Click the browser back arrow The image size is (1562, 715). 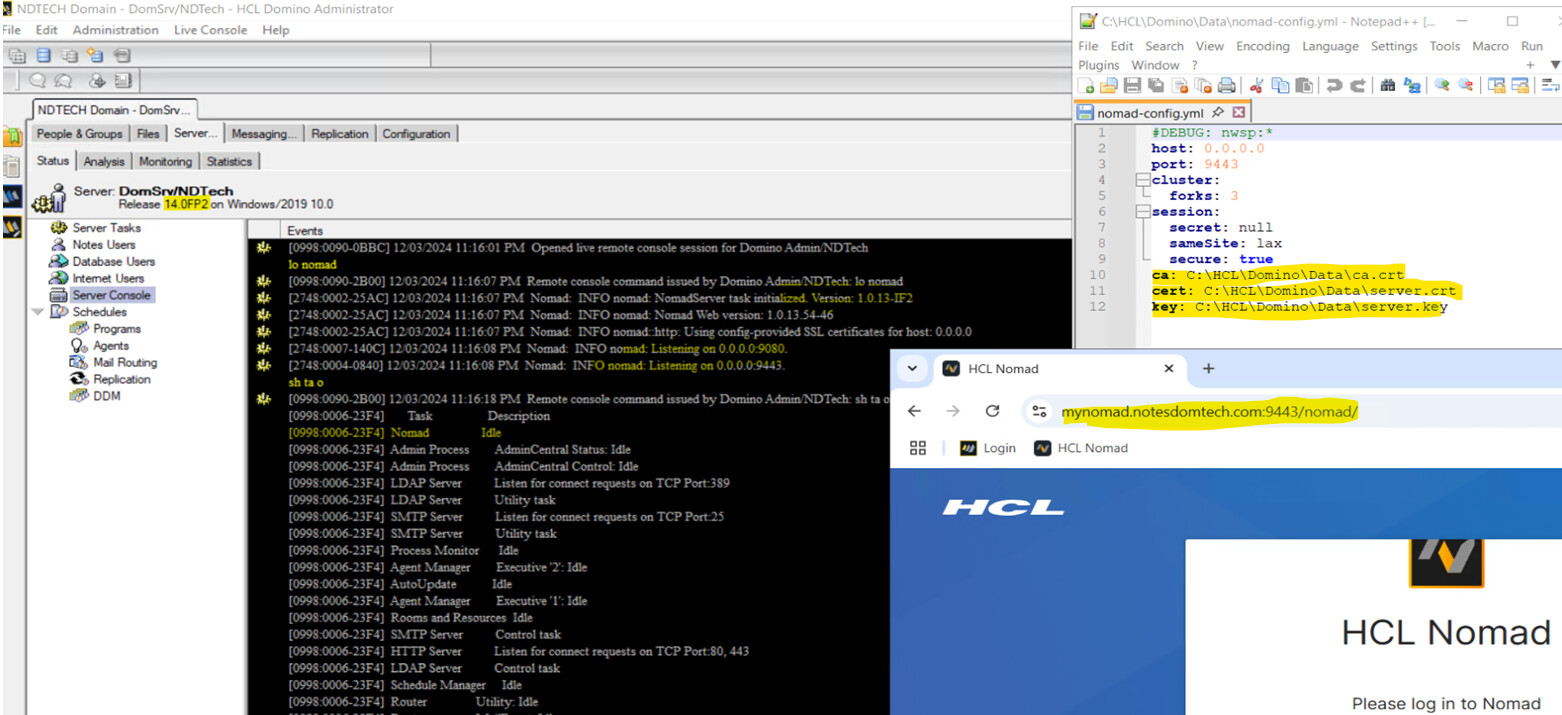pyautogui.click(x=914, y=411)
